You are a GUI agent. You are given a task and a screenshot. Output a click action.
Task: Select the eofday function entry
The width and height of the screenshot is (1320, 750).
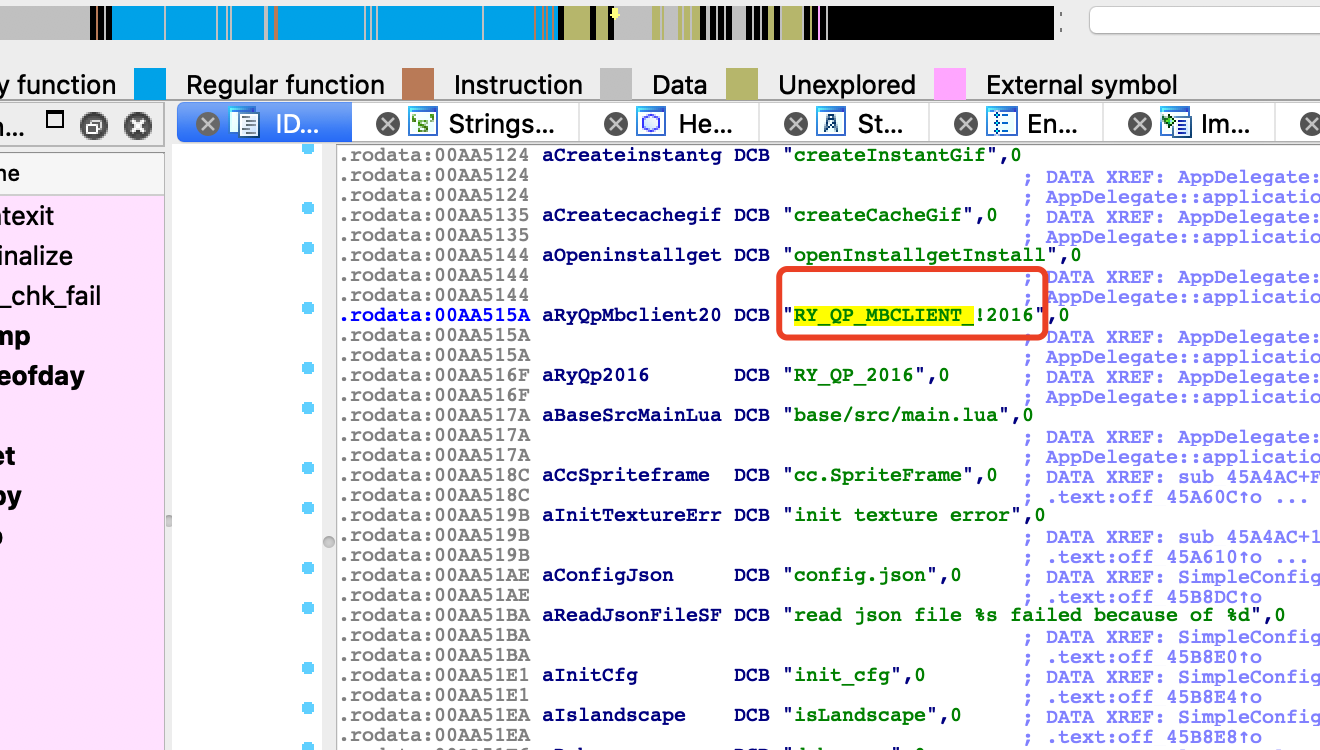[42, 376]
